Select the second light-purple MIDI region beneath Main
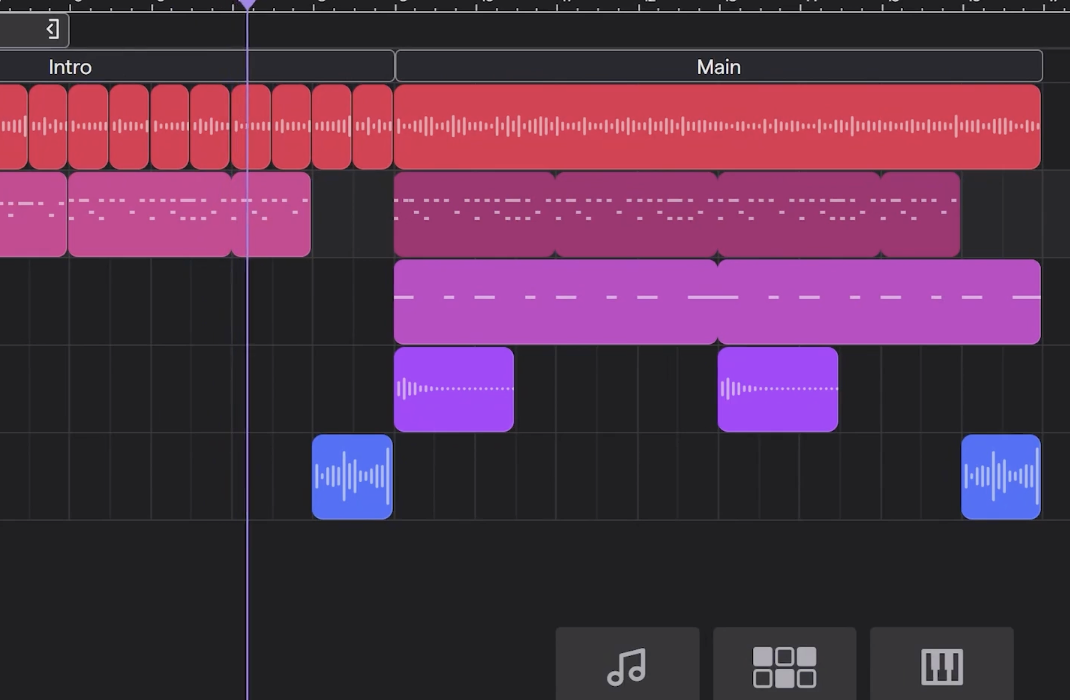The width and height of the screenshot is (1070, 700). coord(880,302)
